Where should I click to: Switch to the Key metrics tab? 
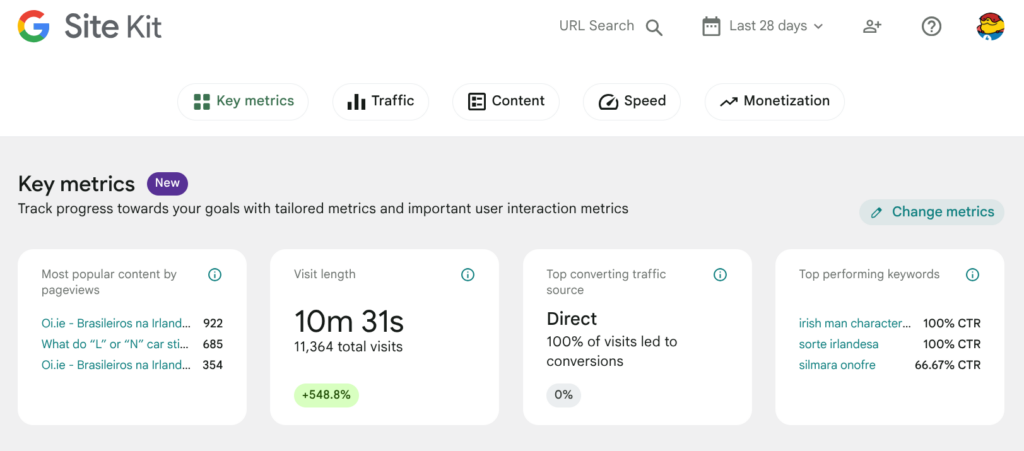coord(243,101)
